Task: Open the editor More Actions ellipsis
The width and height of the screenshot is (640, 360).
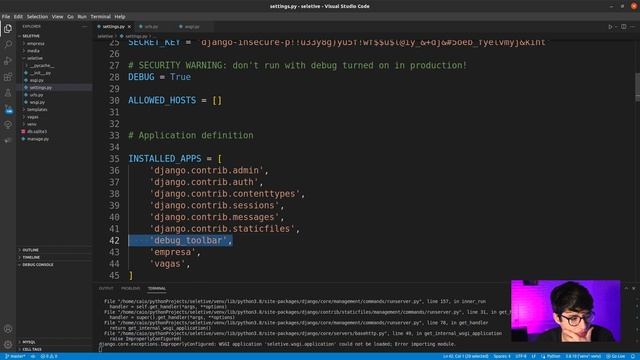Action: pyautogui.click(x=633, y=27)
